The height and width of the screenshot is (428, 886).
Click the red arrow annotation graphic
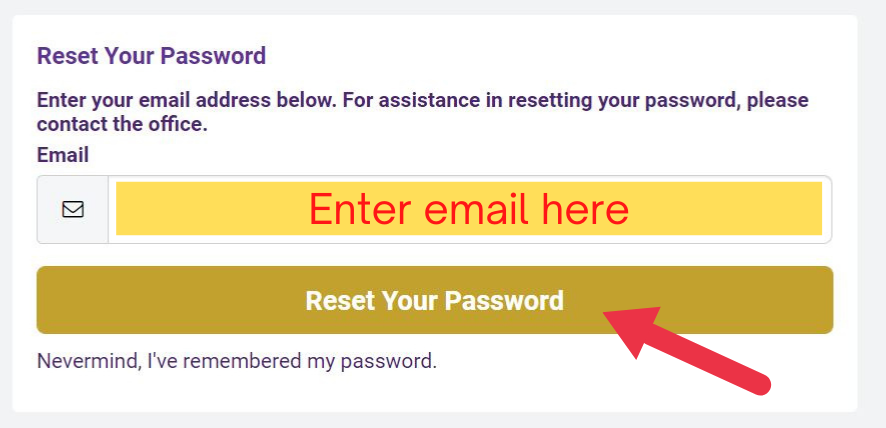point(687,351)
